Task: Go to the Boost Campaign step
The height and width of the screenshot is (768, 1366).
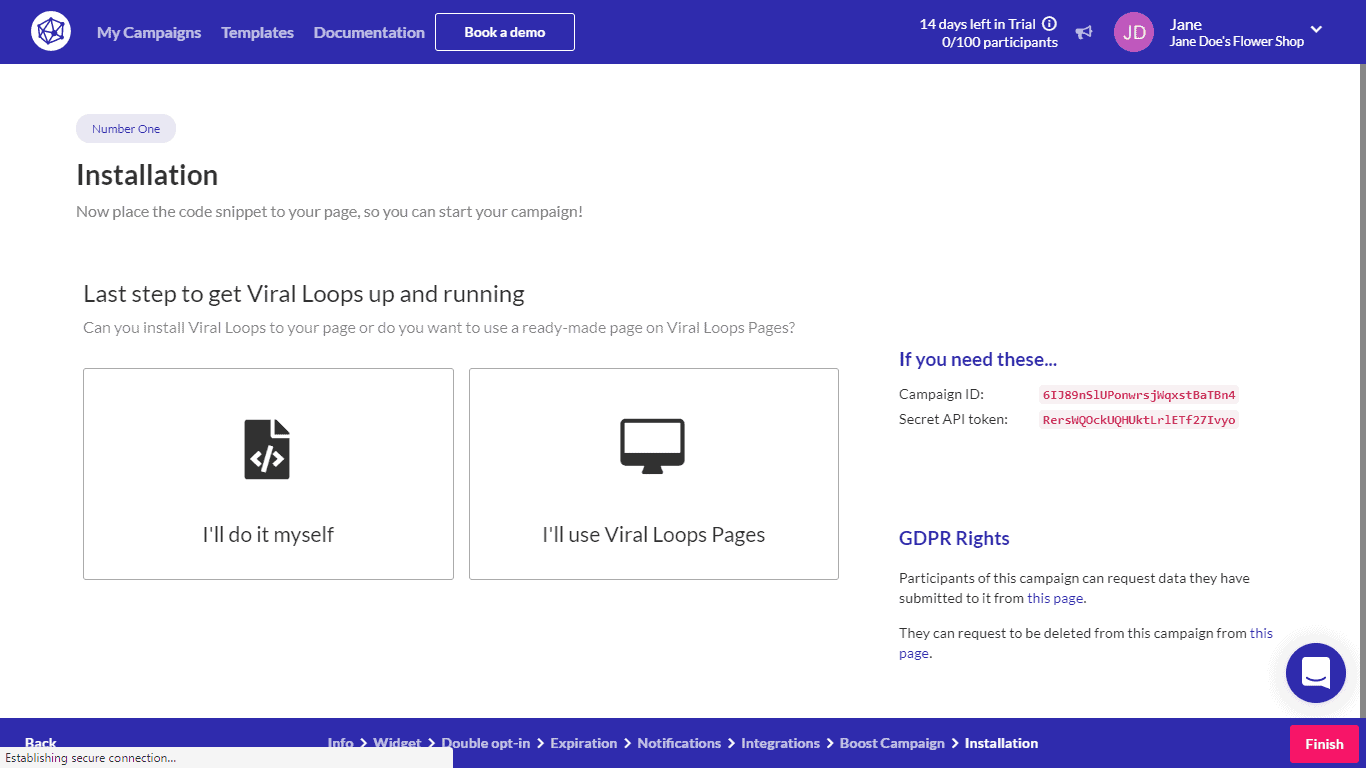Action: (892, 743)
